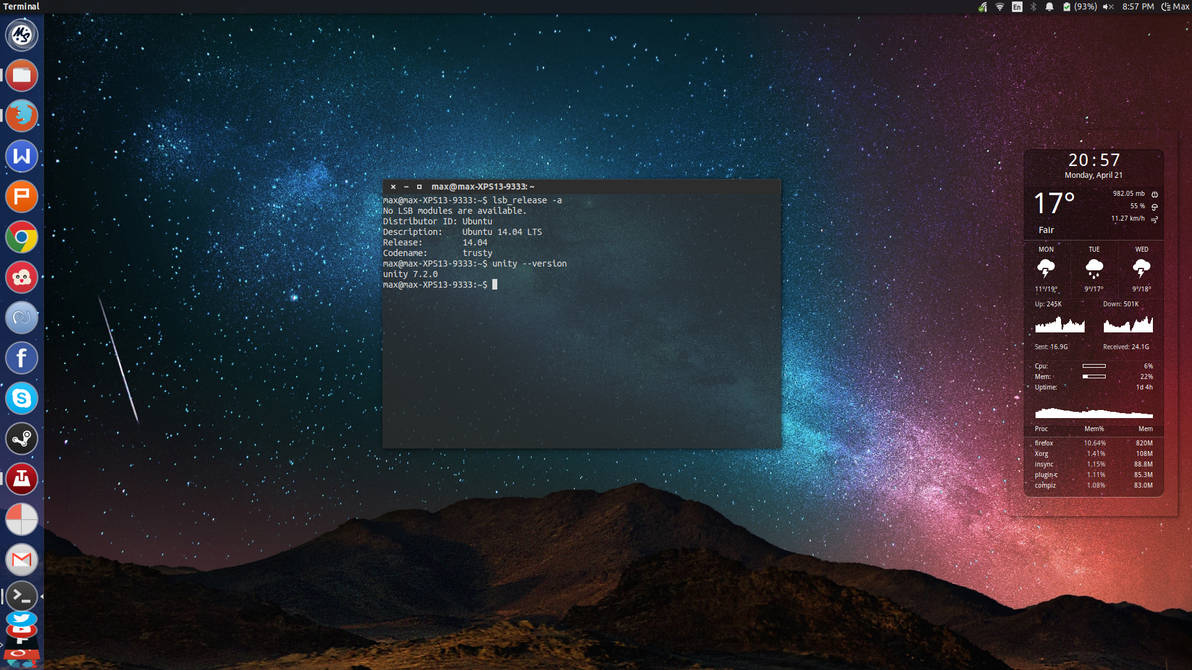Viewport: 1192px width, 670px height.
Task: Open the clock menu showing 8:57 PM
Action: [x=1138, y=7]
